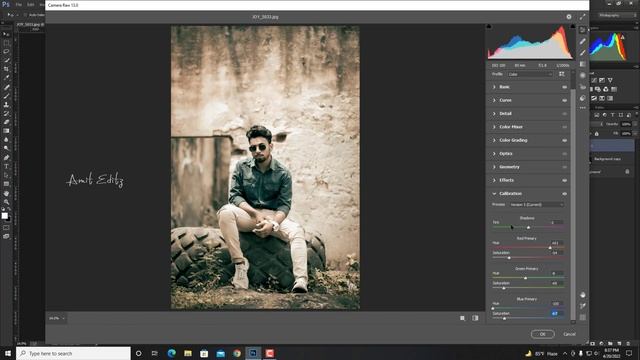The height and width of the screenshot is (360, 640).
Task: Toggle visibility eye for Calibration panel
Action: 564,194
